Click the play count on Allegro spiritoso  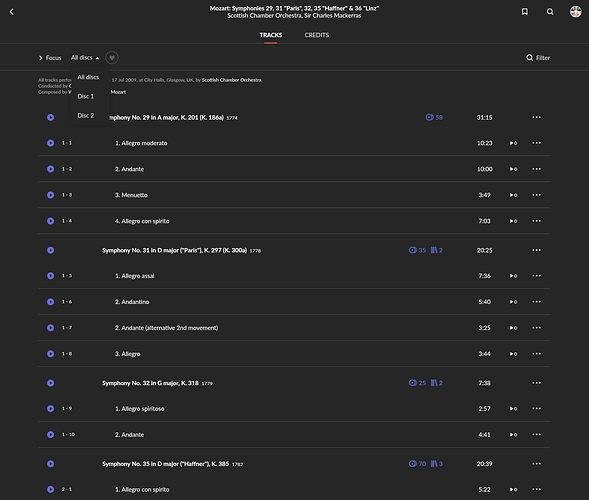click(x=513, y=408)
